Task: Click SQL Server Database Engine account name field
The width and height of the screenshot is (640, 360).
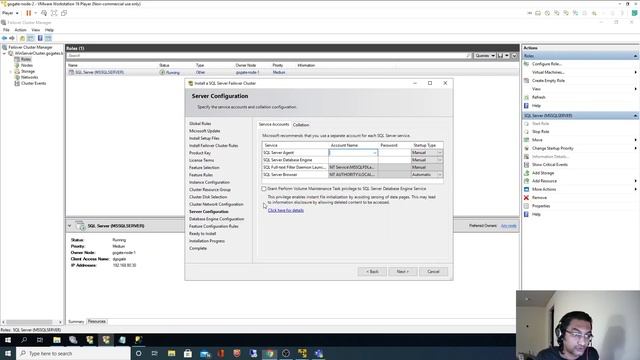Action: [353, 160]
